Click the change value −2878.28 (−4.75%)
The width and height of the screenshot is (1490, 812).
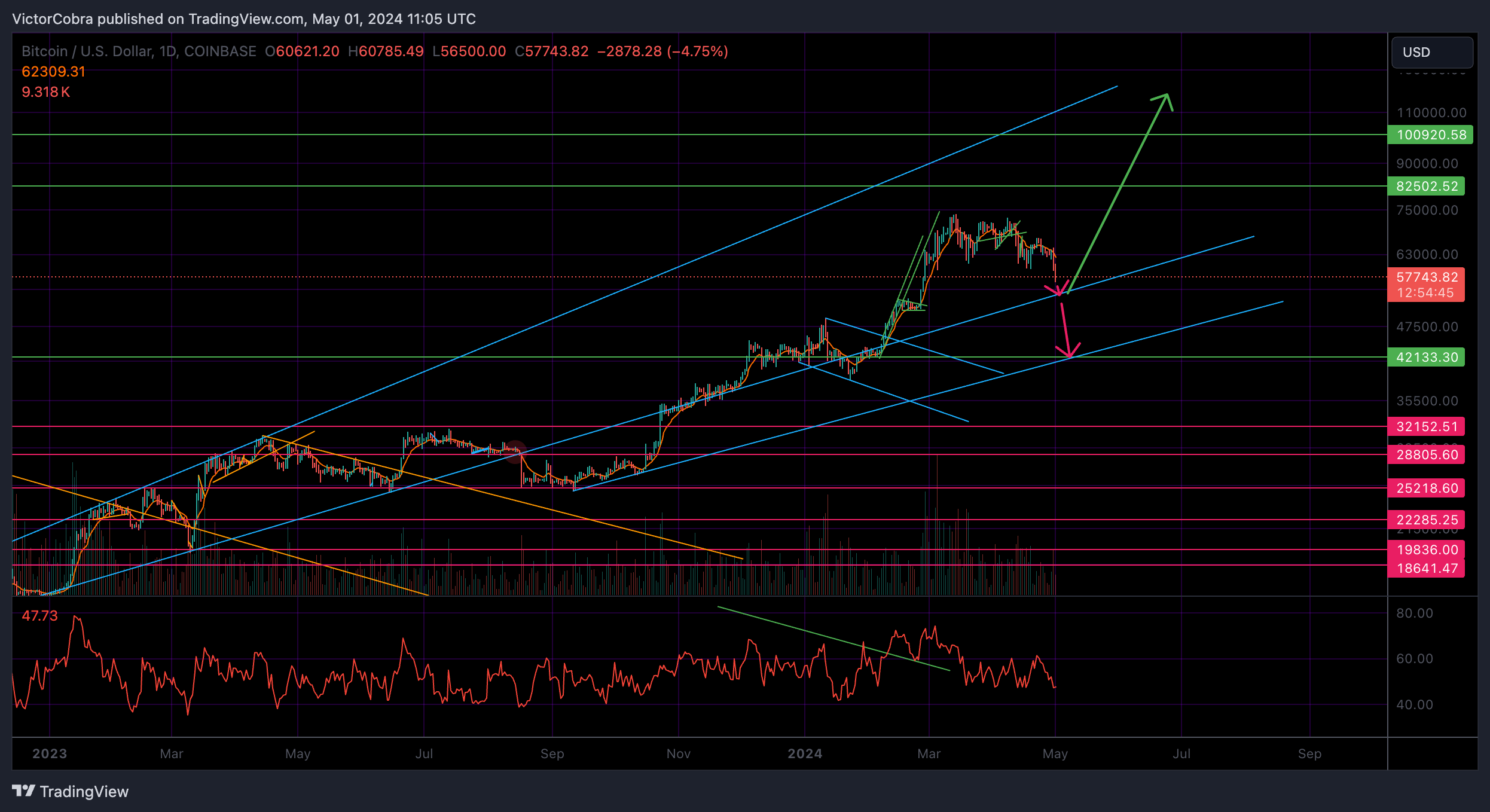click(x=663, y=51)
